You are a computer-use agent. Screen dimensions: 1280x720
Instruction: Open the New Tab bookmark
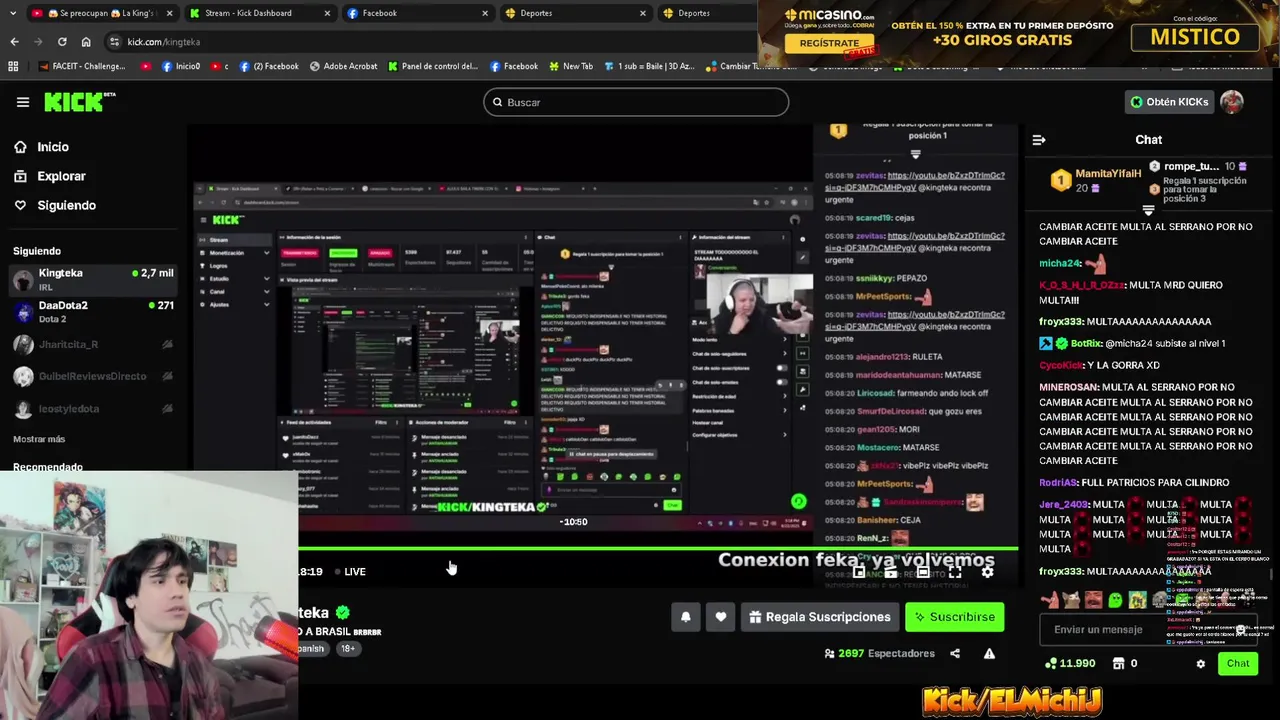(570, 66)
